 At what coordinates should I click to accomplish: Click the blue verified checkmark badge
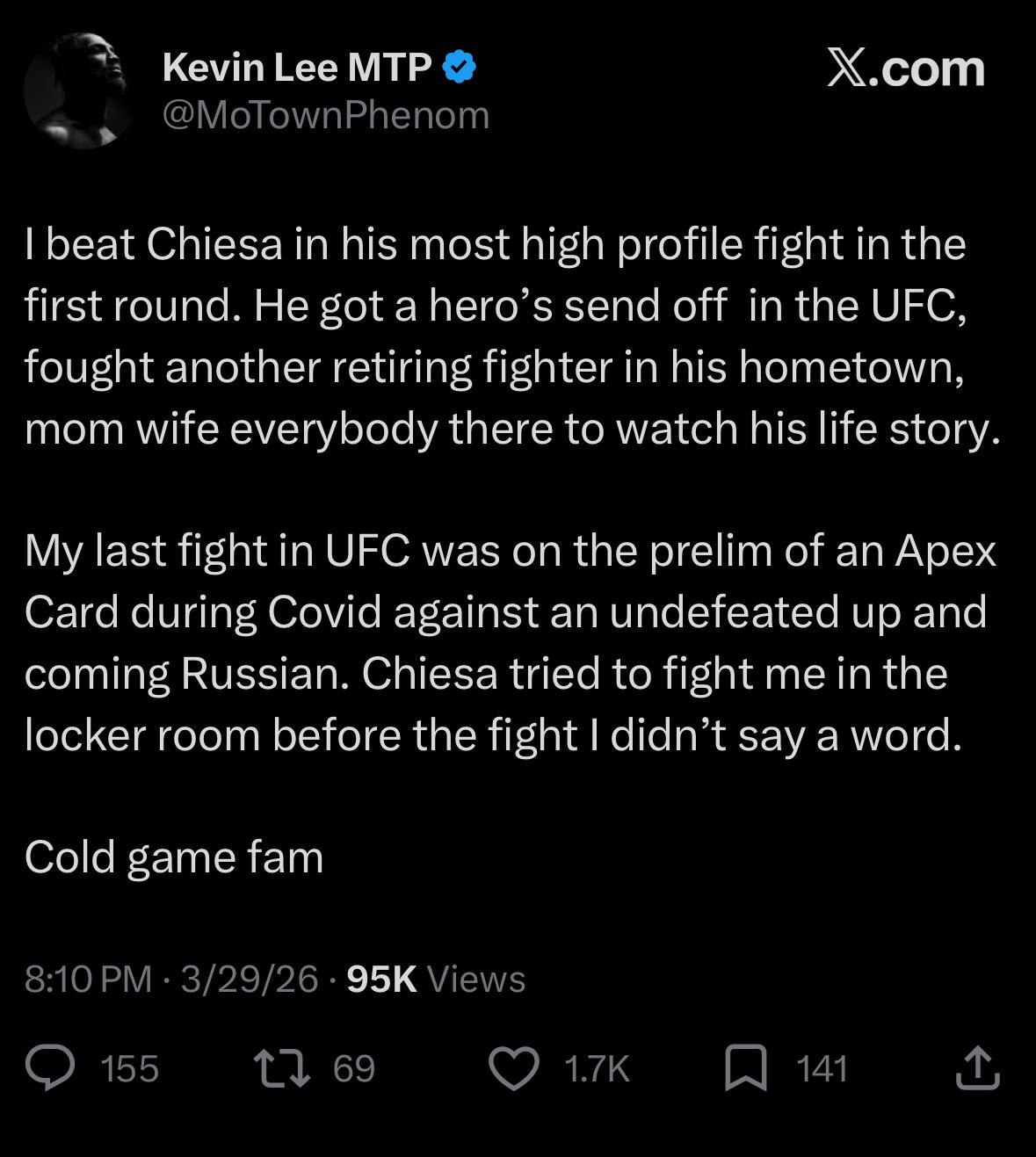459,68
